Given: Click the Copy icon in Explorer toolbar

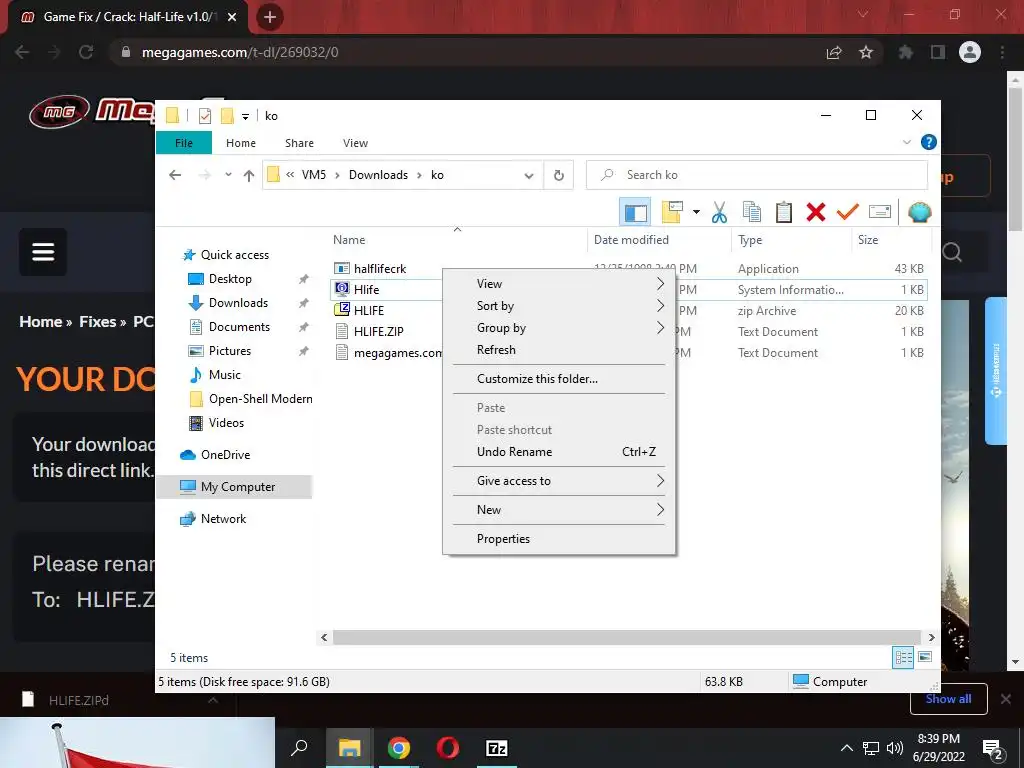Looking at the screenshot, I should point(752,212).
